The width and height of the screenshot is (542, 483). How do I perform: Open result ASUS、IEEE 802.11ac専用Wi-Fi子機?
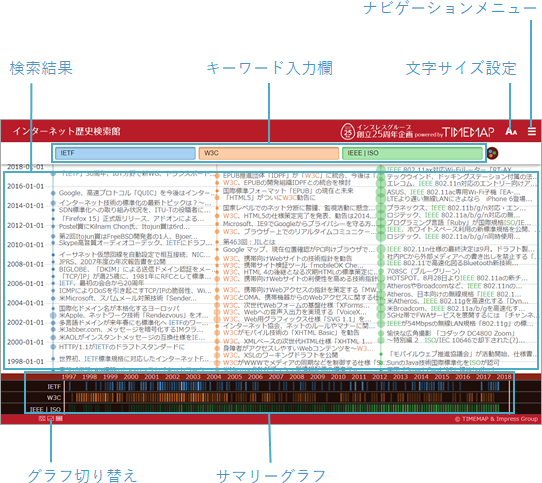[x=454, y=192]
